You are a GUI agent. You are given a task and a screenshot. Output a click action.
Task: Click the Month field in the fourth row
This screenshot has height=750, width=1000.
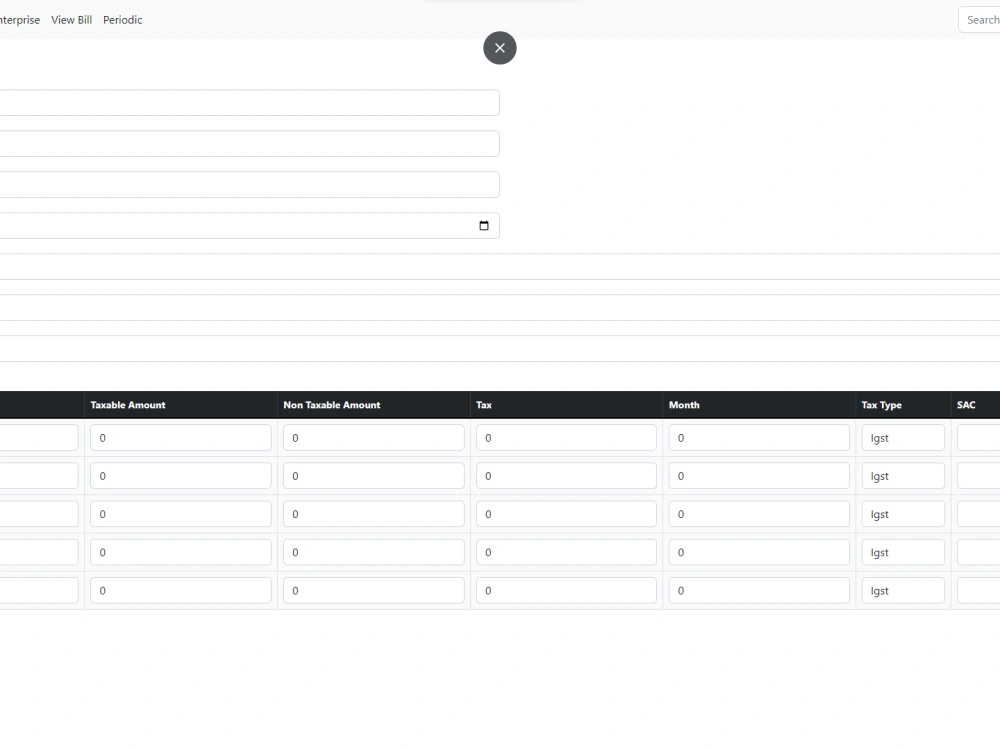[x=759, y=551]
